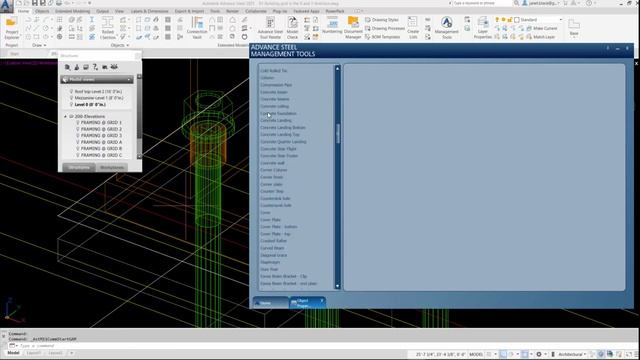Toggle lightbulb for FRAMING @ GRID B
This screenshot has height=360, width=640.
point(78,149)
